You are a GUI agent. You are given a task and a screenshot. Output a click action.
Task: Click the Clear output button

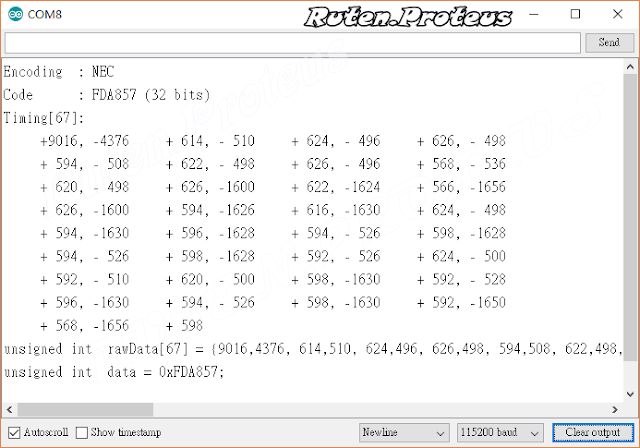pos(593,432)
